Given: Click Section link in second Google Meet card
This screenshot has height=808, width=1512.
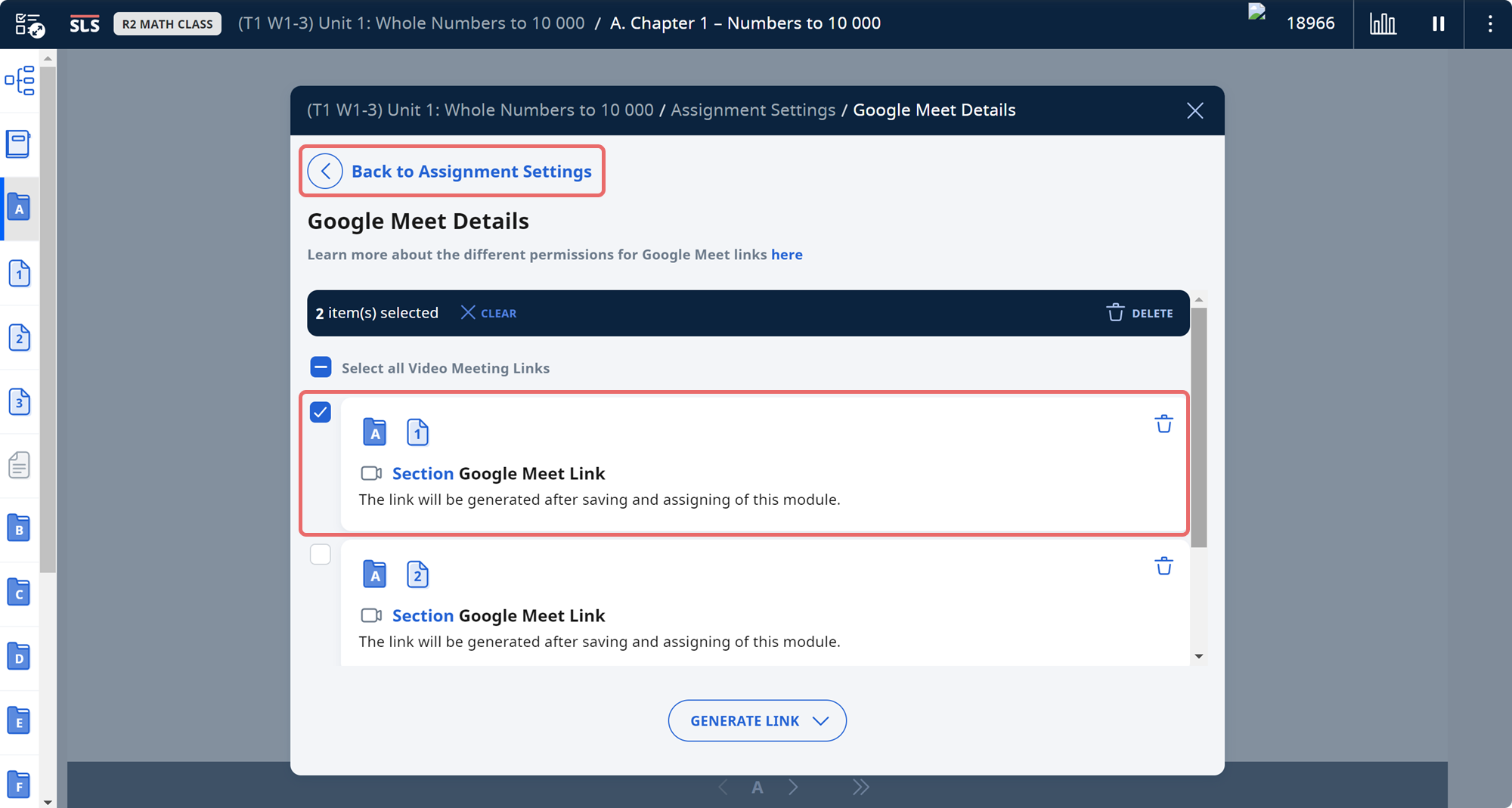Looking at the screenshot, I should 423,615.
